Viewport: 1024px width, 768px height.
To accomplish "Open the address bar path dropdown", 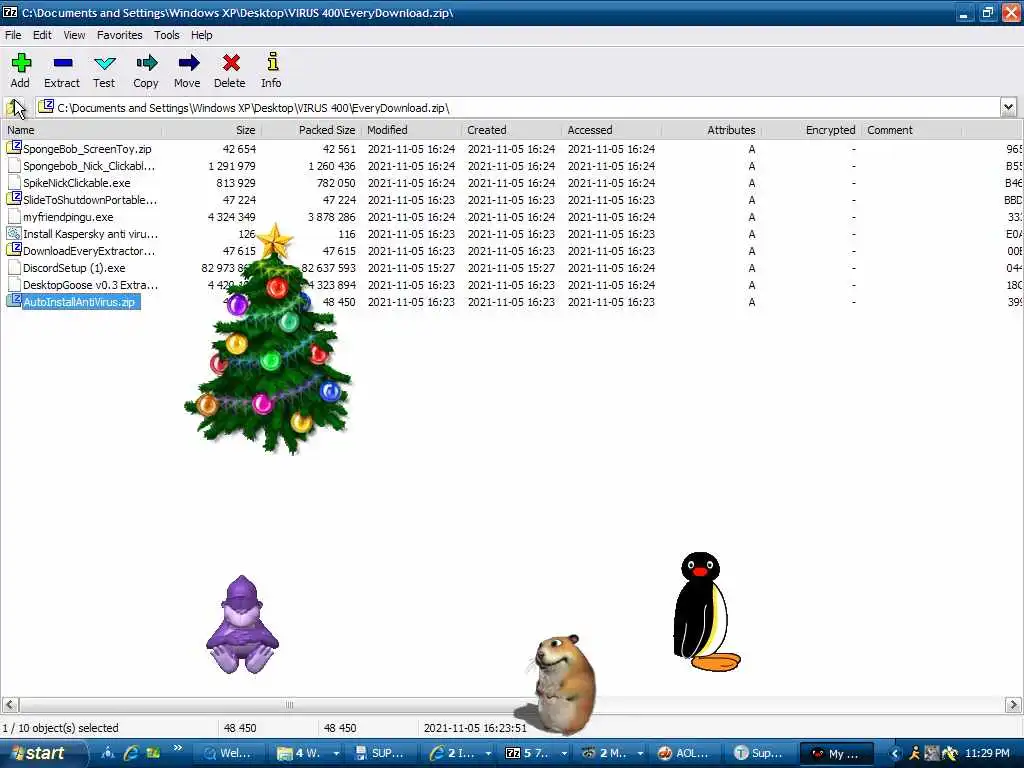I will [1008, 107].
